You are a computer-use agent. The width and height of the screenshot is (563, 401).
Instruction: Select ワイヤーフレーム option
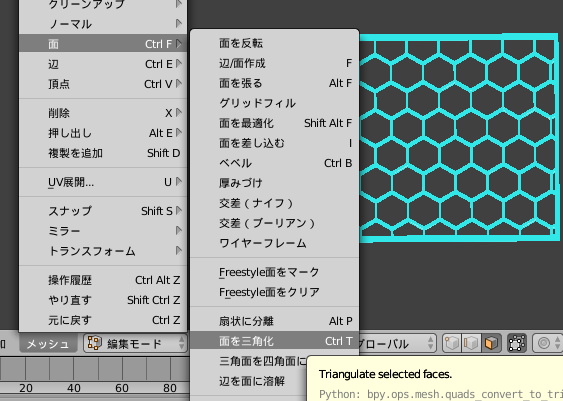coord(275,243)
